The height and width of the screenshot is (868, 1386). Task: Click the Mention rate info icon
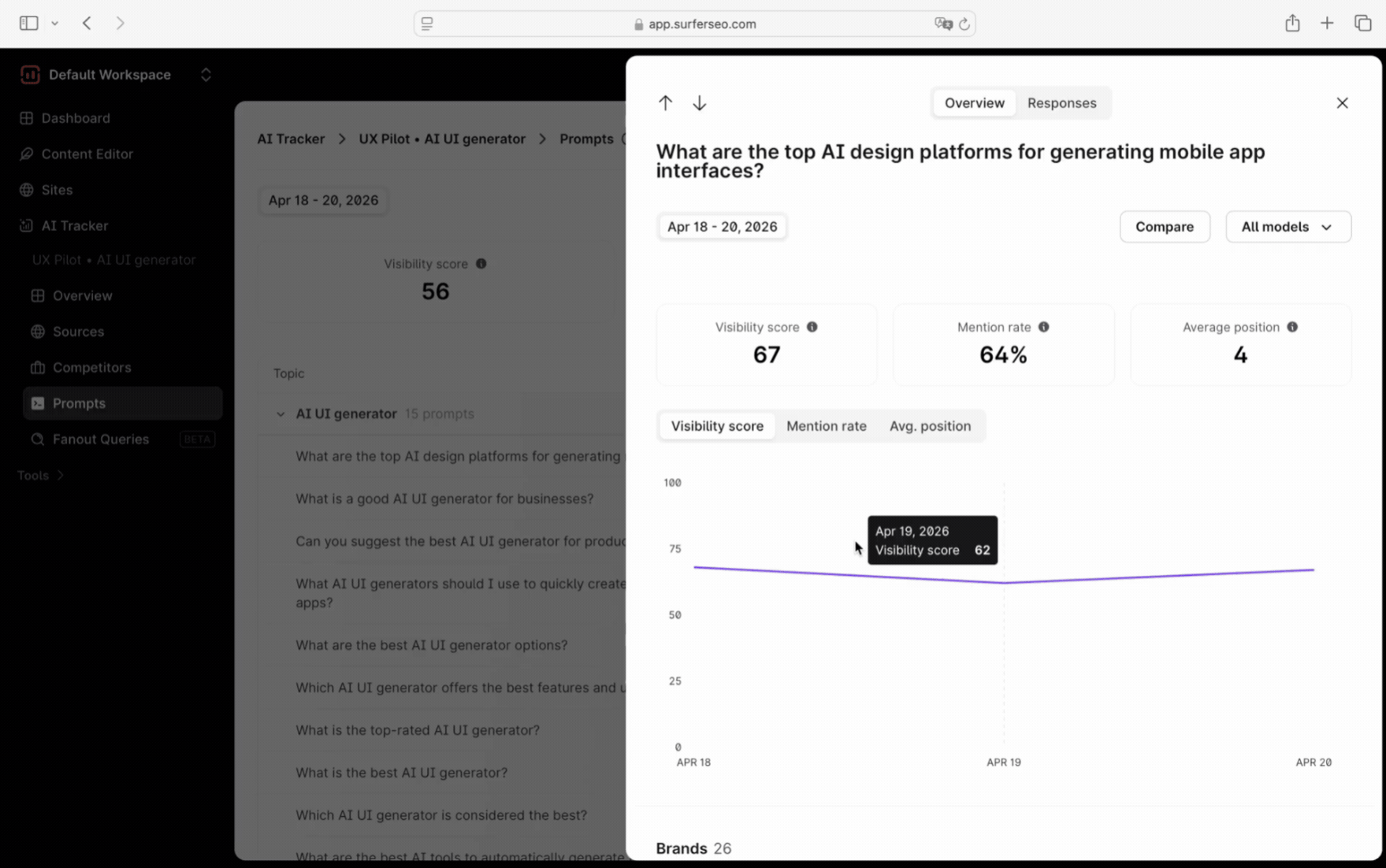coord(1043,327)
